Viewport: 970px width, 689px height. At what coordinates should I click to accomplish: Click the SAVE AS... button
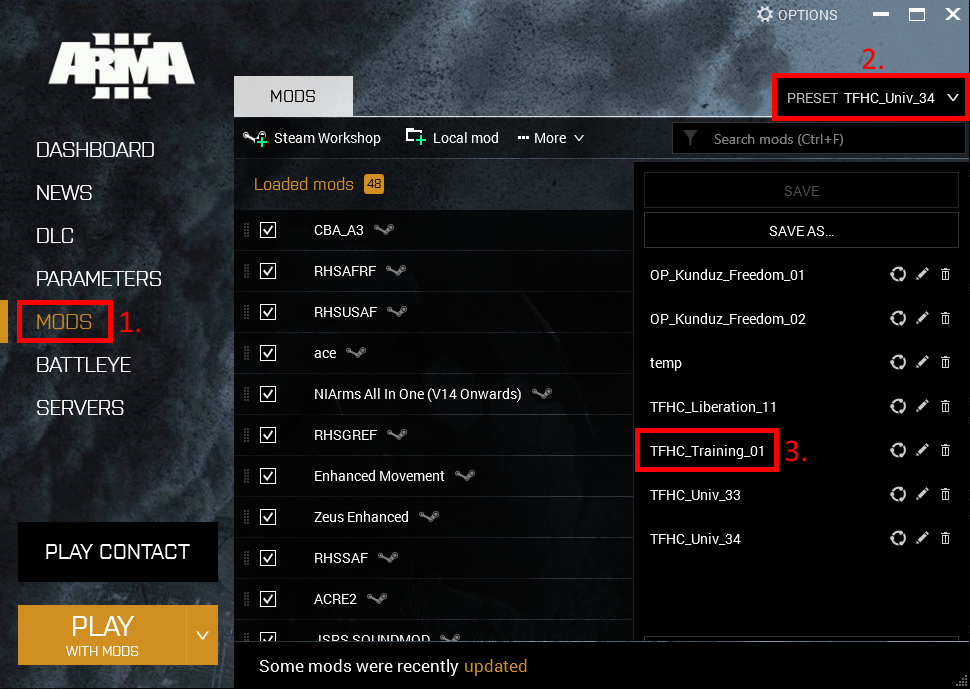pyautogui.click(x=801, y=231)
